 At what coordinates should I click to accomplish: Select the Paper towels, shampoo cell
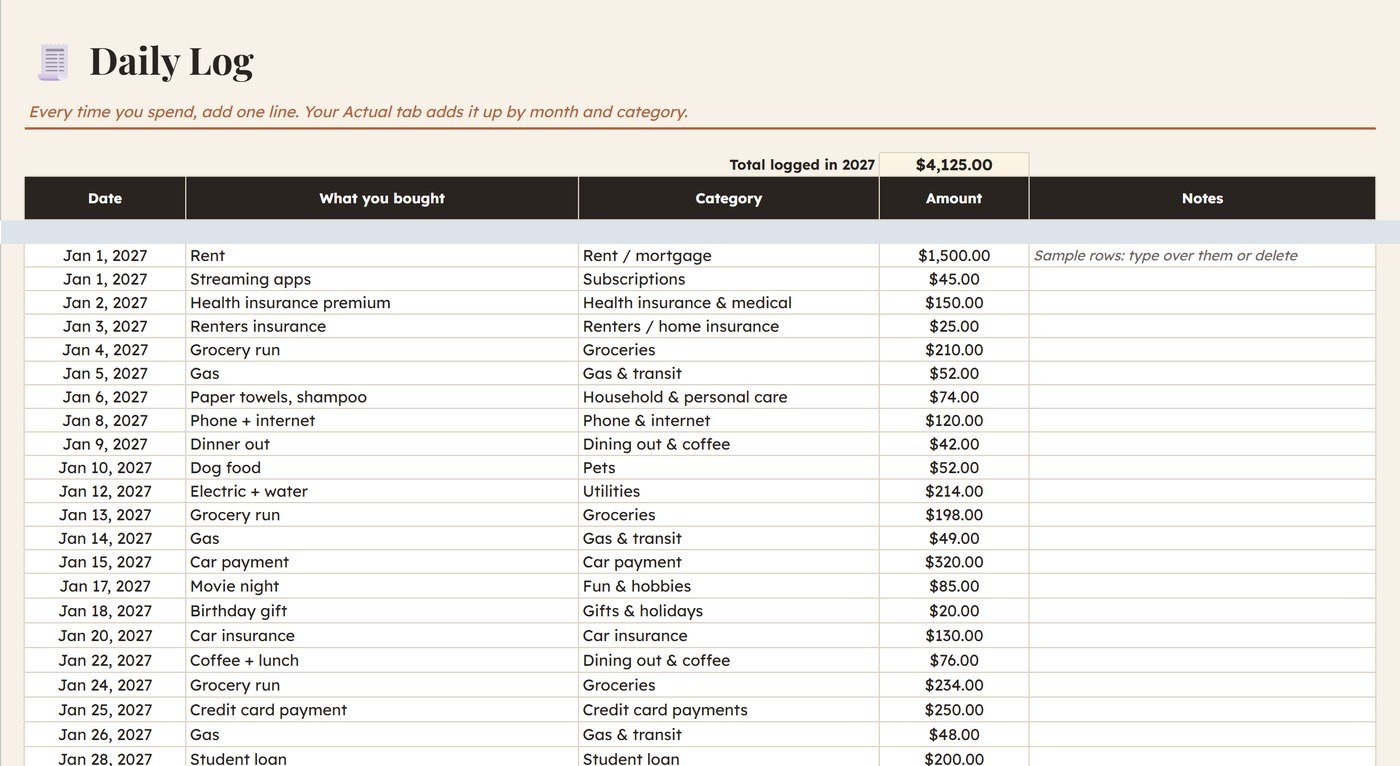coord(382,397)
